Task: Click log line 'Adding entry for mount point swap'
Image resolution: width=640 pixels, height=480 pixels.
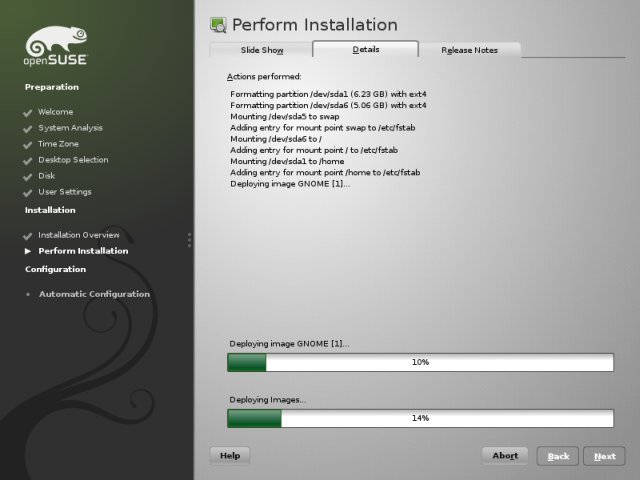Action: click(x=322, y=128)
